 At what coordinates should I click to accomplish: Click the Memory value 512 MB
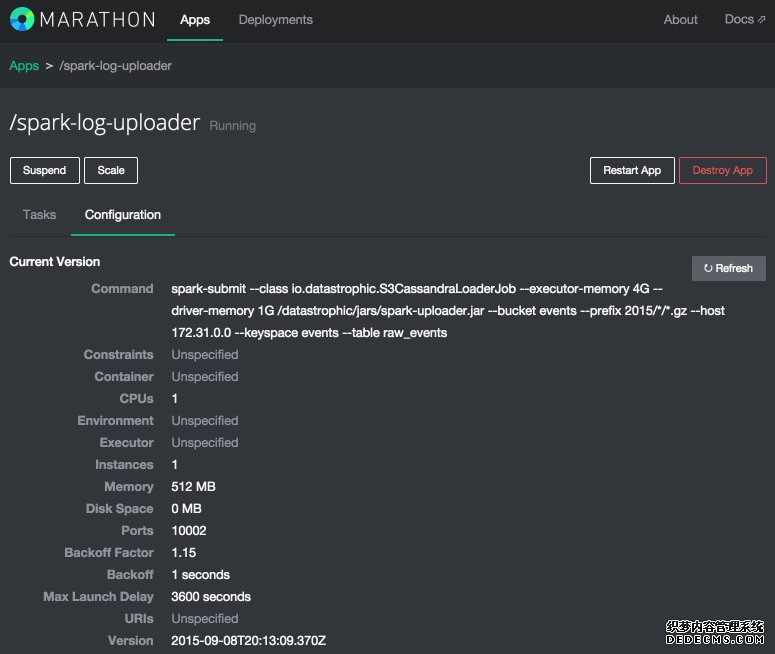coord(193,486)
